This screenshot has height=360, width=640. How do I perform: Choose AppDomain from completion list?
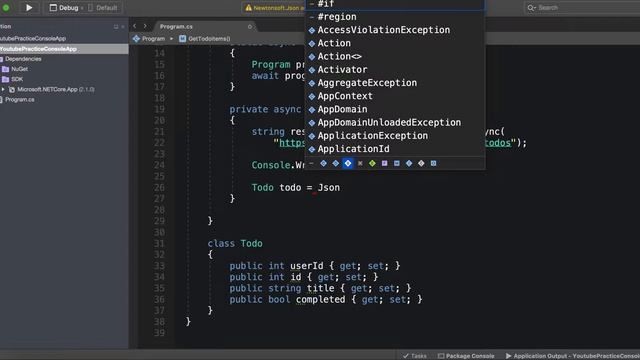pyautogui.click(x=395, y=109)
